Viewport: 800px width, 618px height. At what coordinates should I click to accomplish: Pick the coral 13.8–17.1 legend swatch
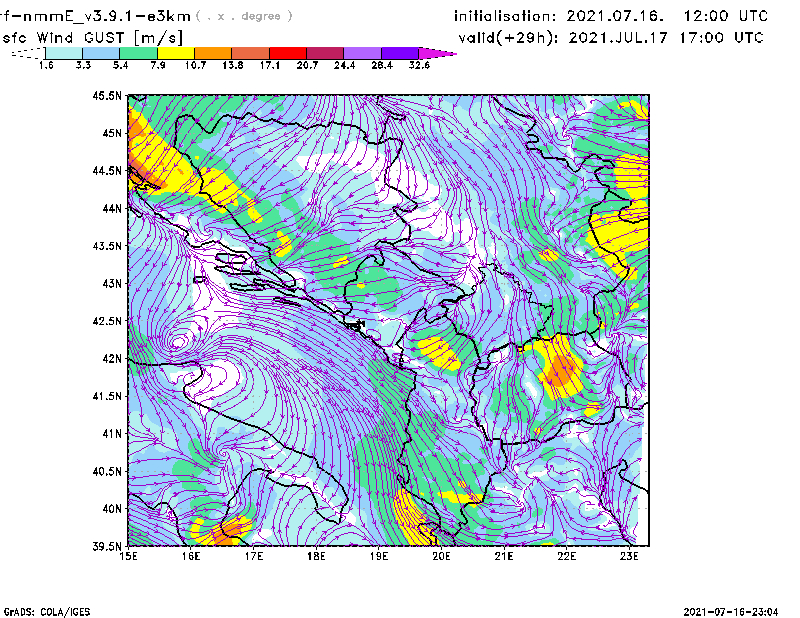(x=251, y=53)
